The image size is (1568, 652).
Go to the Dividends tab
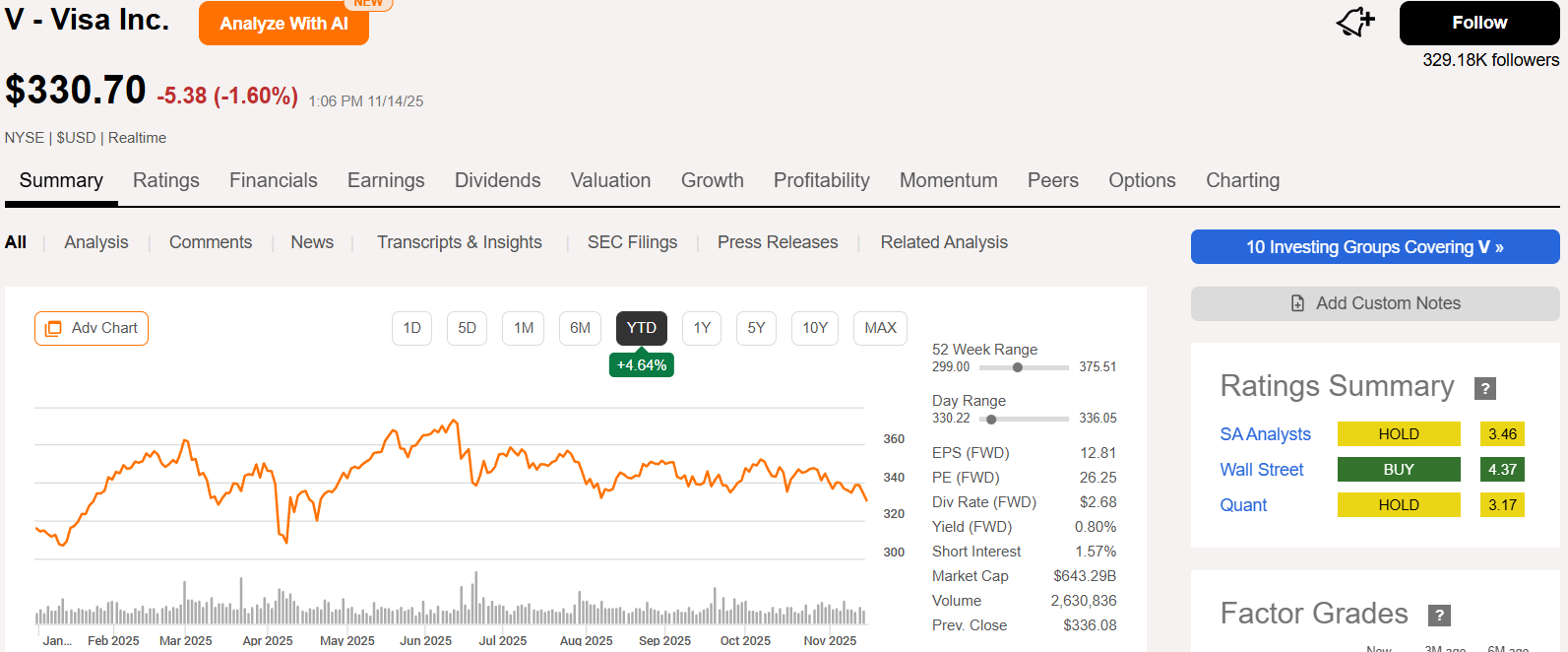[498, 180]
